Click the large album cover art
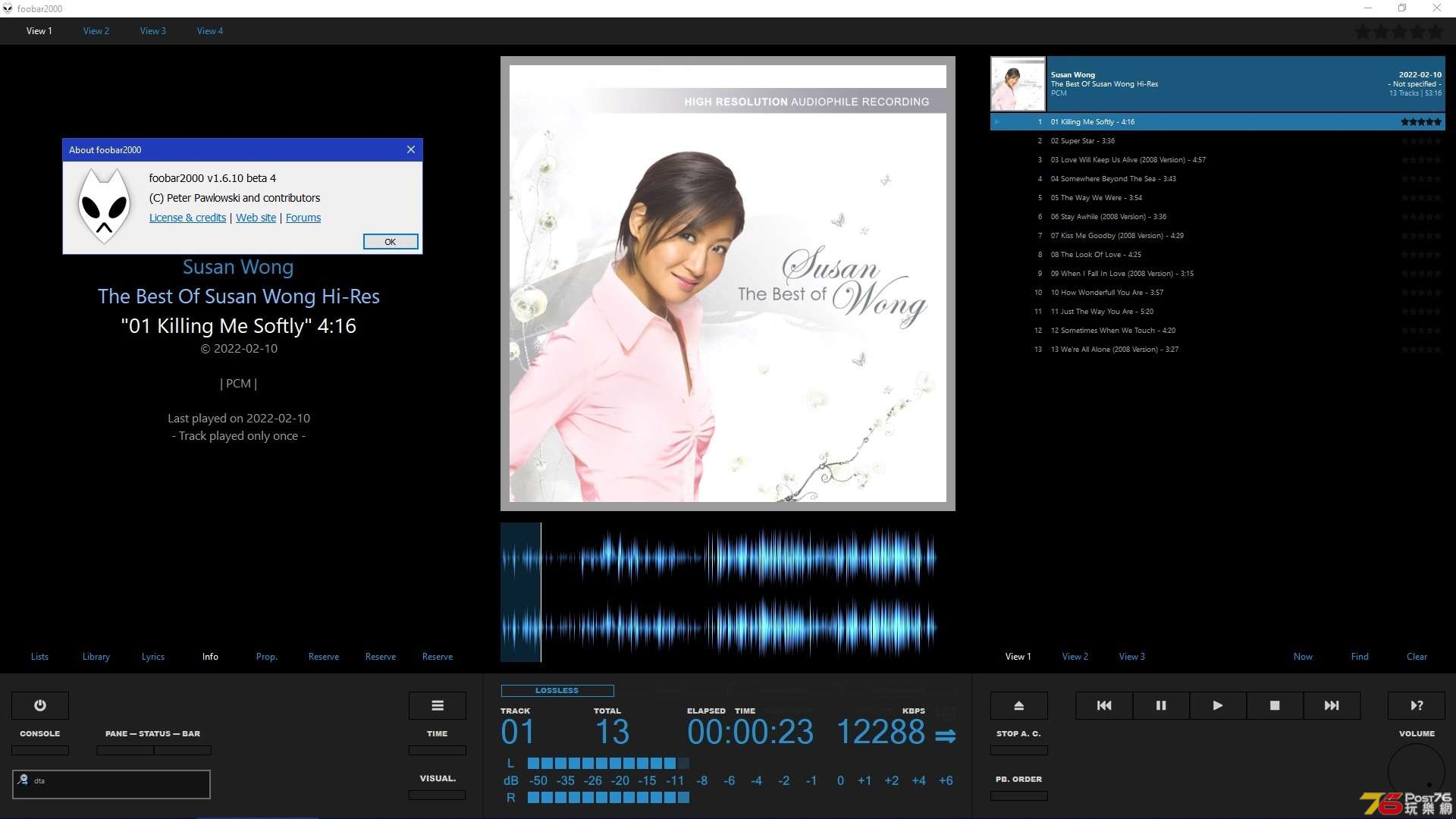 (x=728, y=284)
